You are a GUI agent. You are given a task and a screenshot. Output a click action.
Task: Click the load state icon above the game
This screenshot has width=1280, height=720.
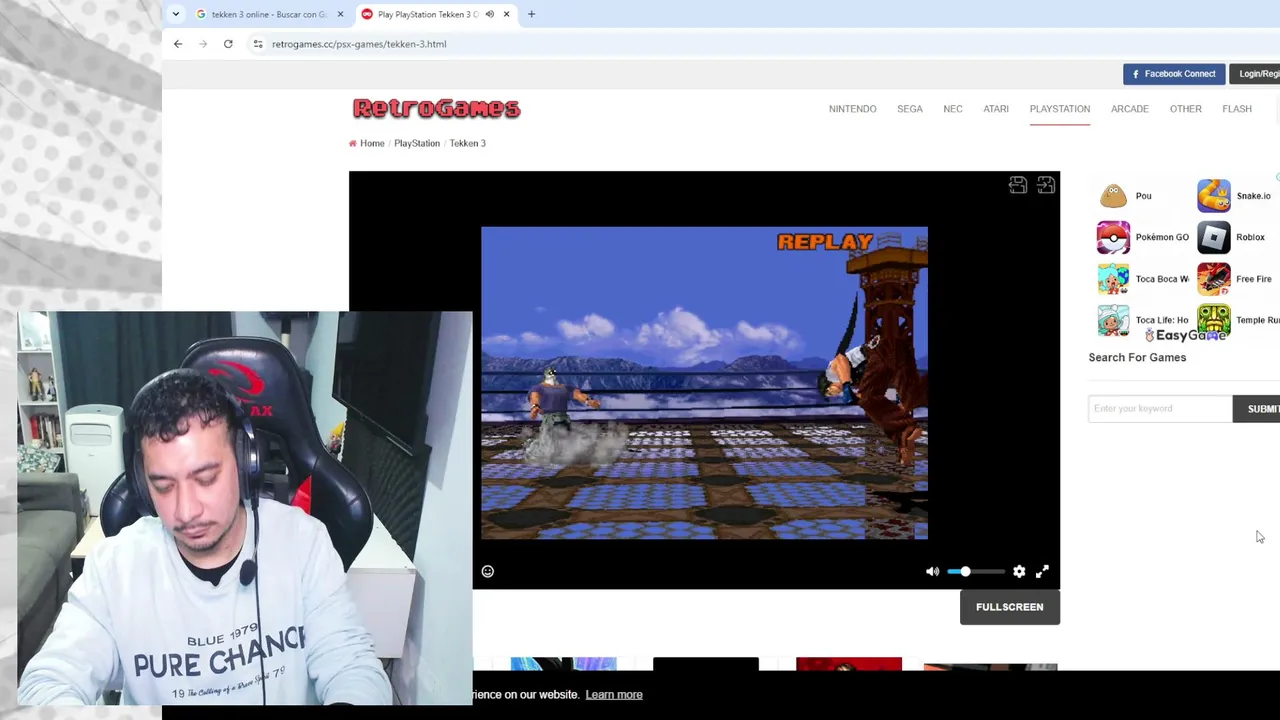click(x=1046, y=185)
